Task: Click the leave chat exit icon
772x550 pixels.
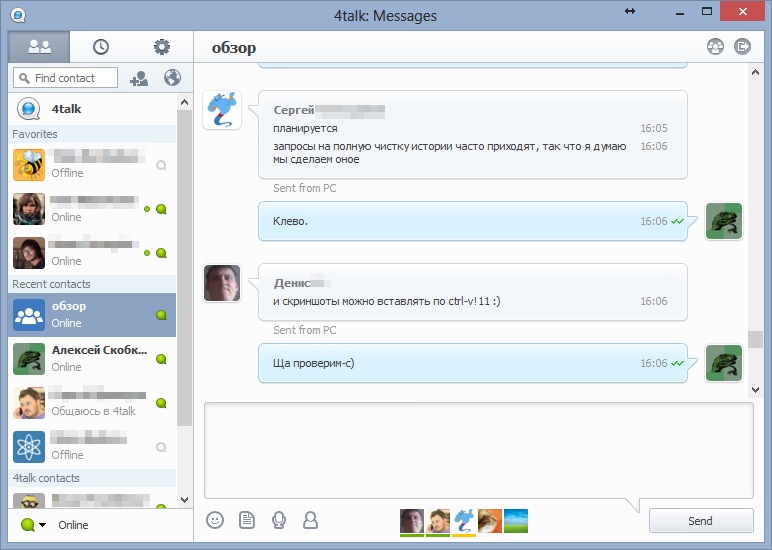Action: [743, 46]
